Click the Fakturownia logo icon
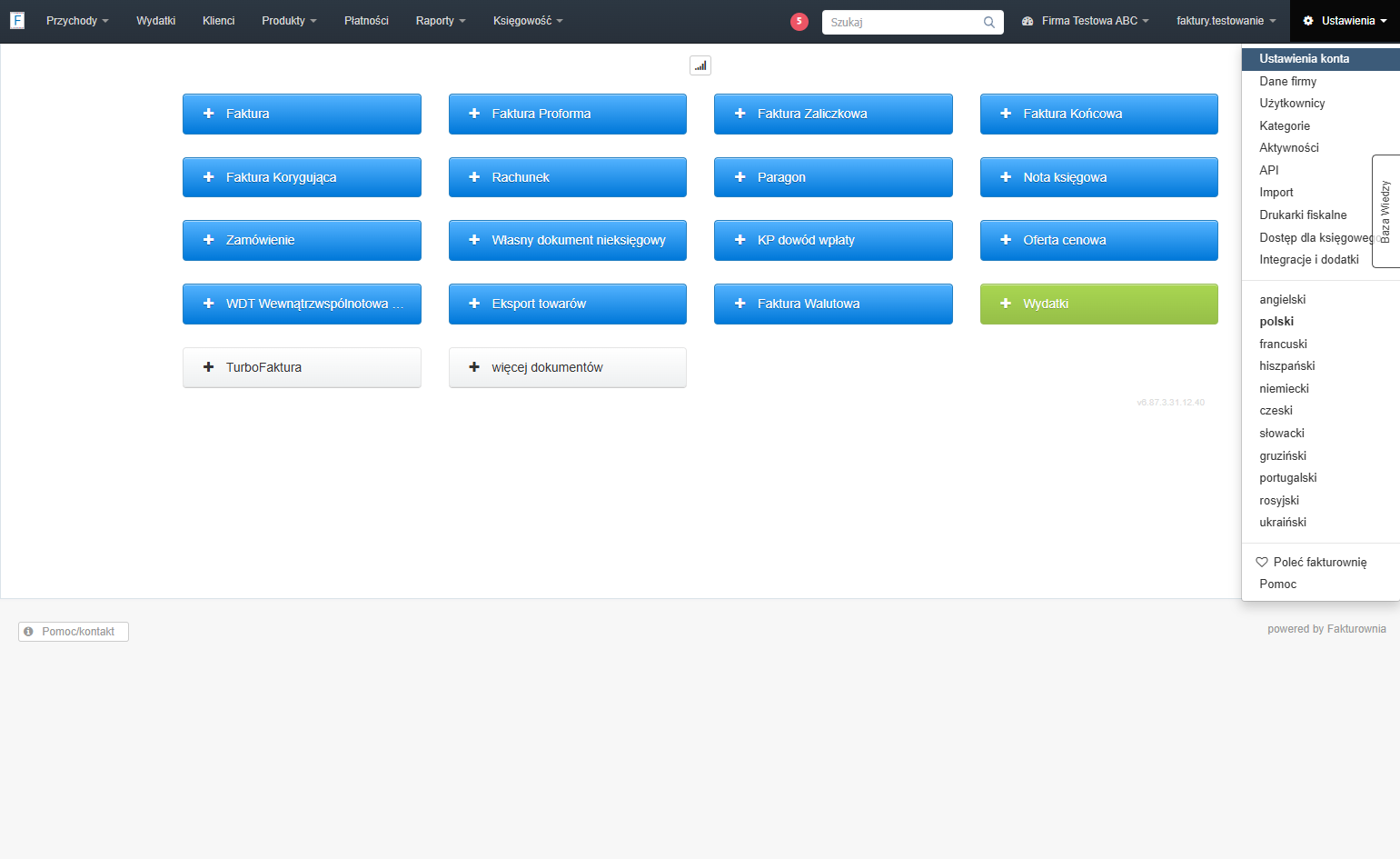 (x=17, y=20)
